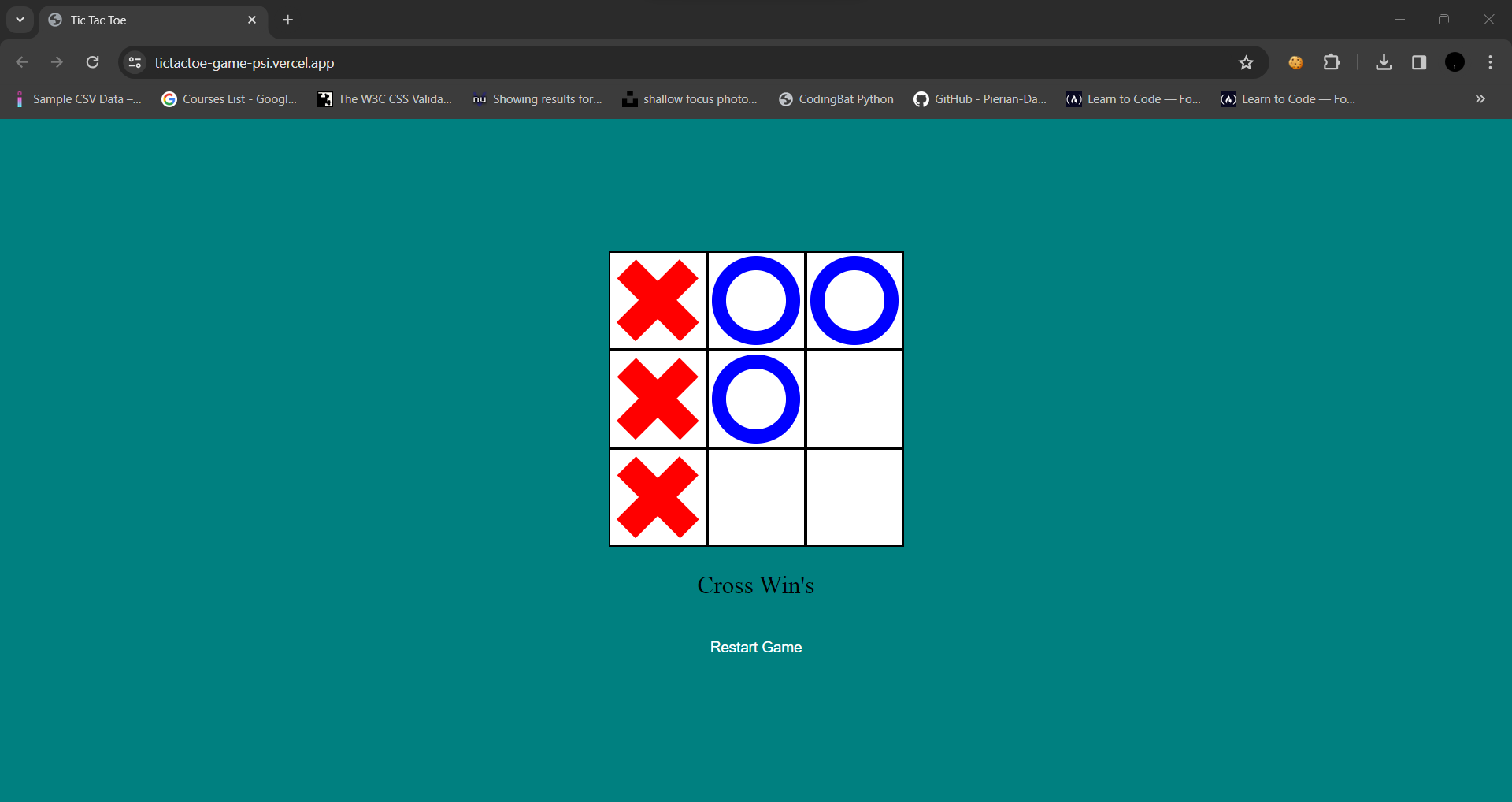This screenshot has width=1512, height=802.
Task: Click the center circle cell
Action: pos(756,399)
